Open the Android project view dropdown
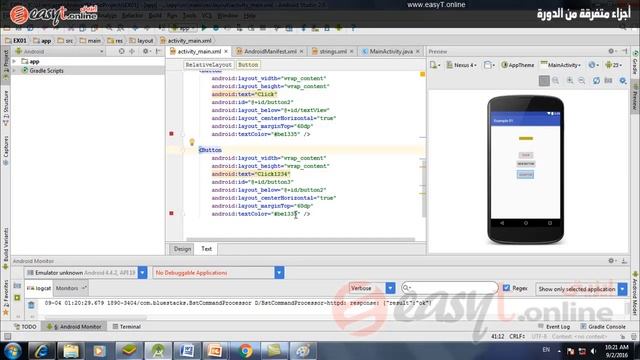This screenshot has width=640, height=360. (x=59, y=51)
